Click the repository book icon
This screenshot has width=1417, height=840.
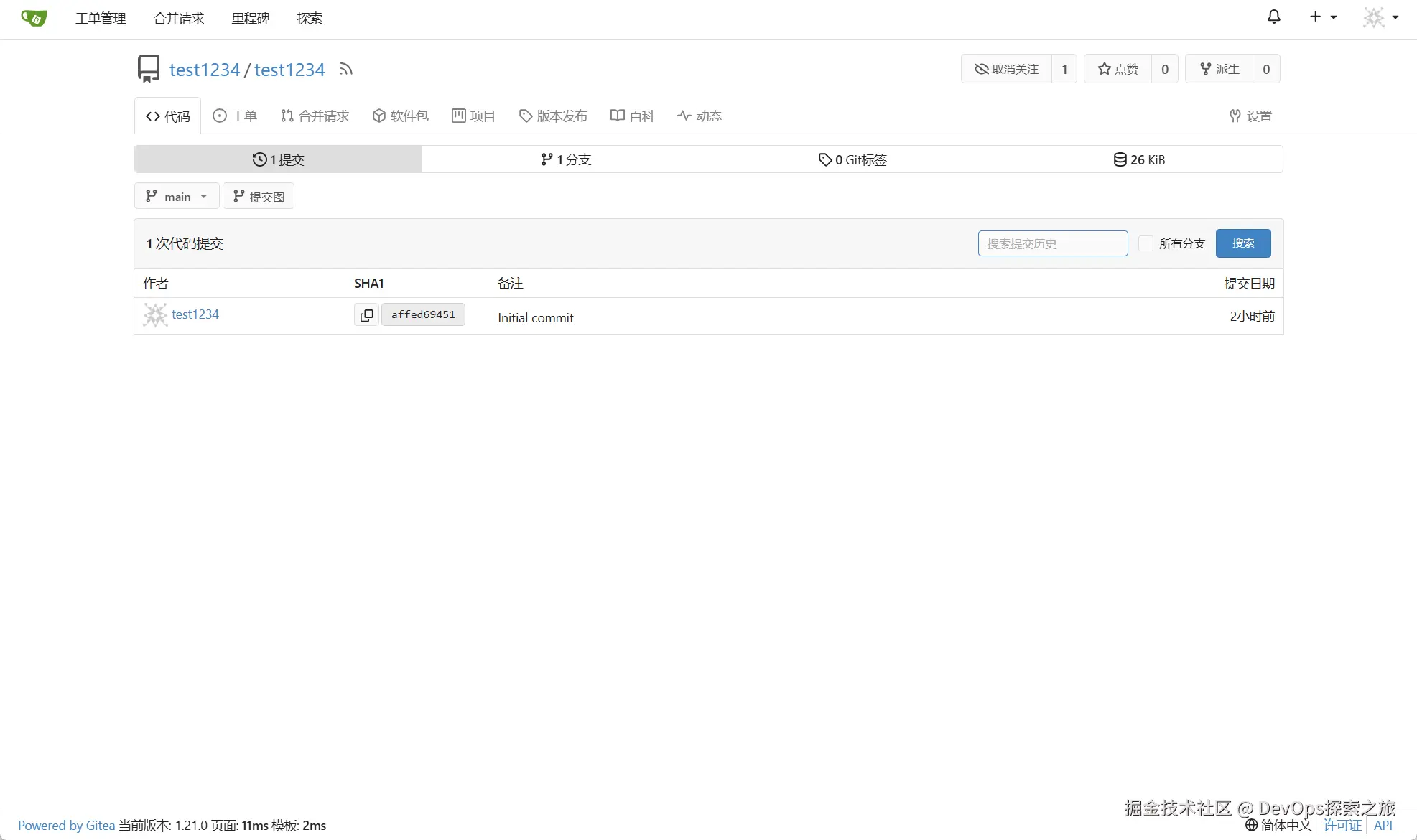[149, 68]
